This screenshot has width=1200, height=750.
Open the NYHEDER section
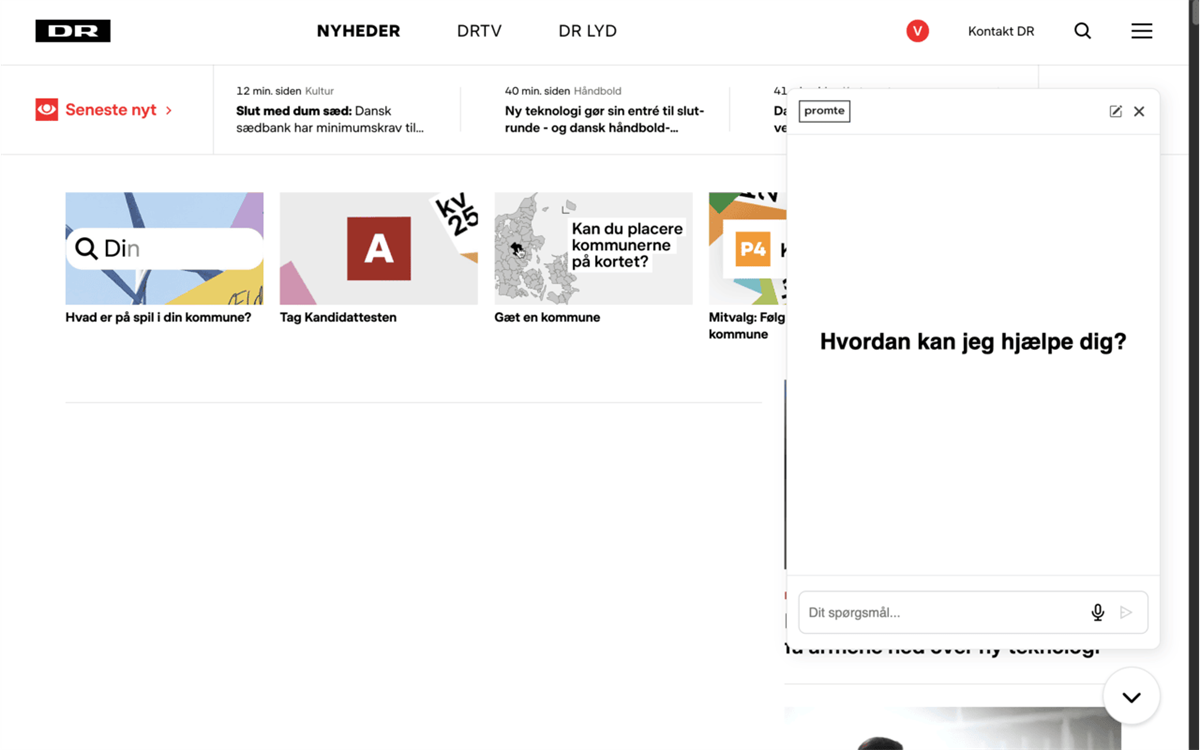pyautogui.click(x=358, y=31)
